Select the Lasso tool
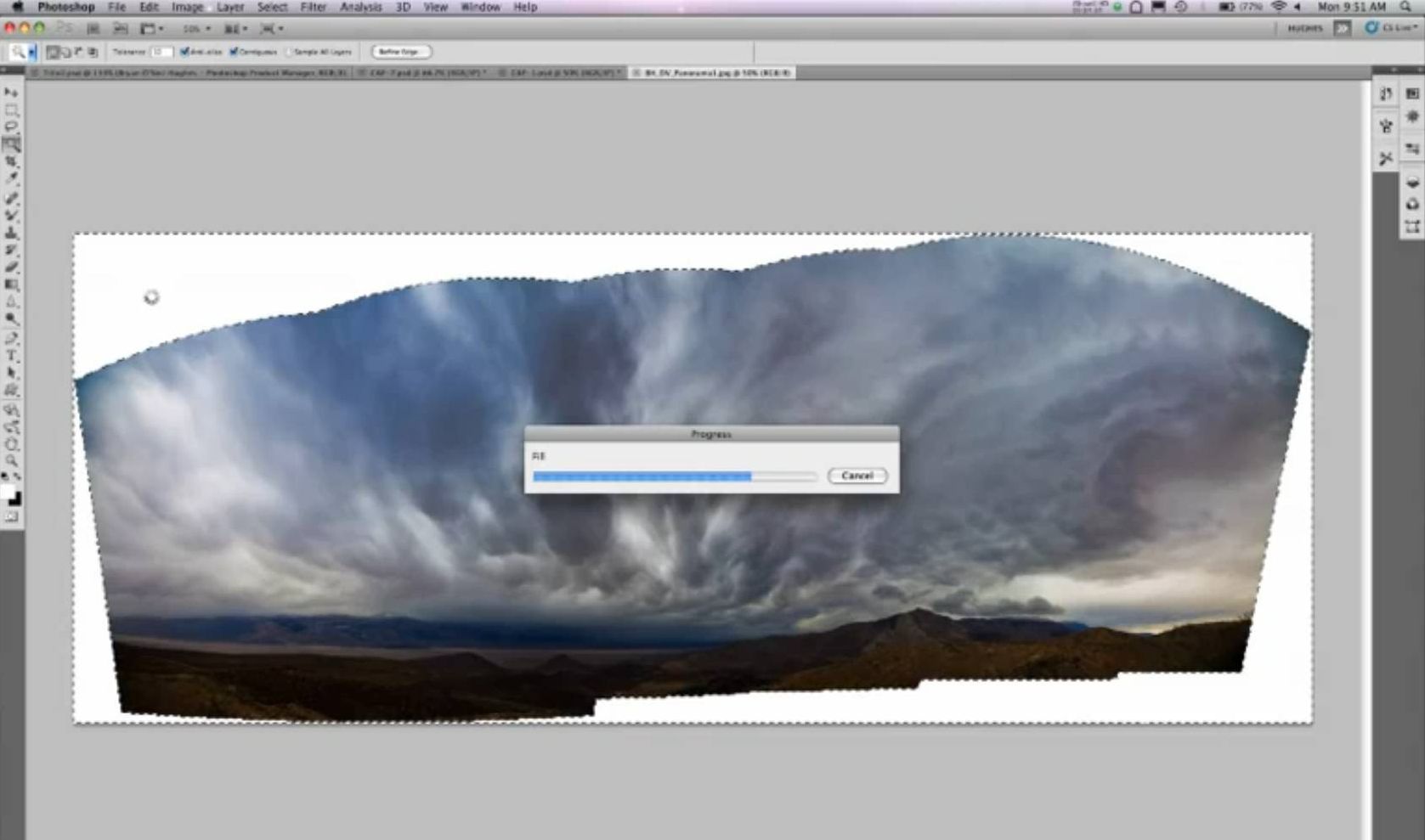The height and width of the screenshot is (840, 1425). click(x=11, y=127)
